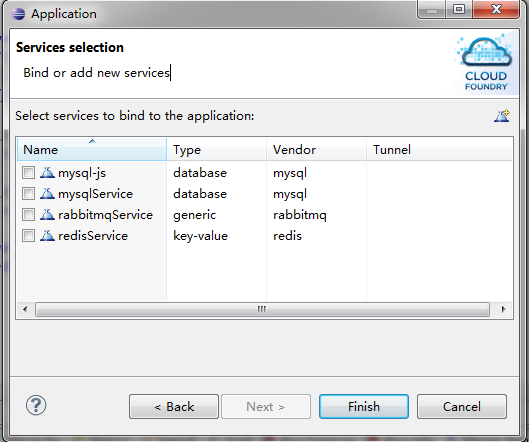Sort by the Name column header
This screenshot has height=442, width=529.
point(92,149)
